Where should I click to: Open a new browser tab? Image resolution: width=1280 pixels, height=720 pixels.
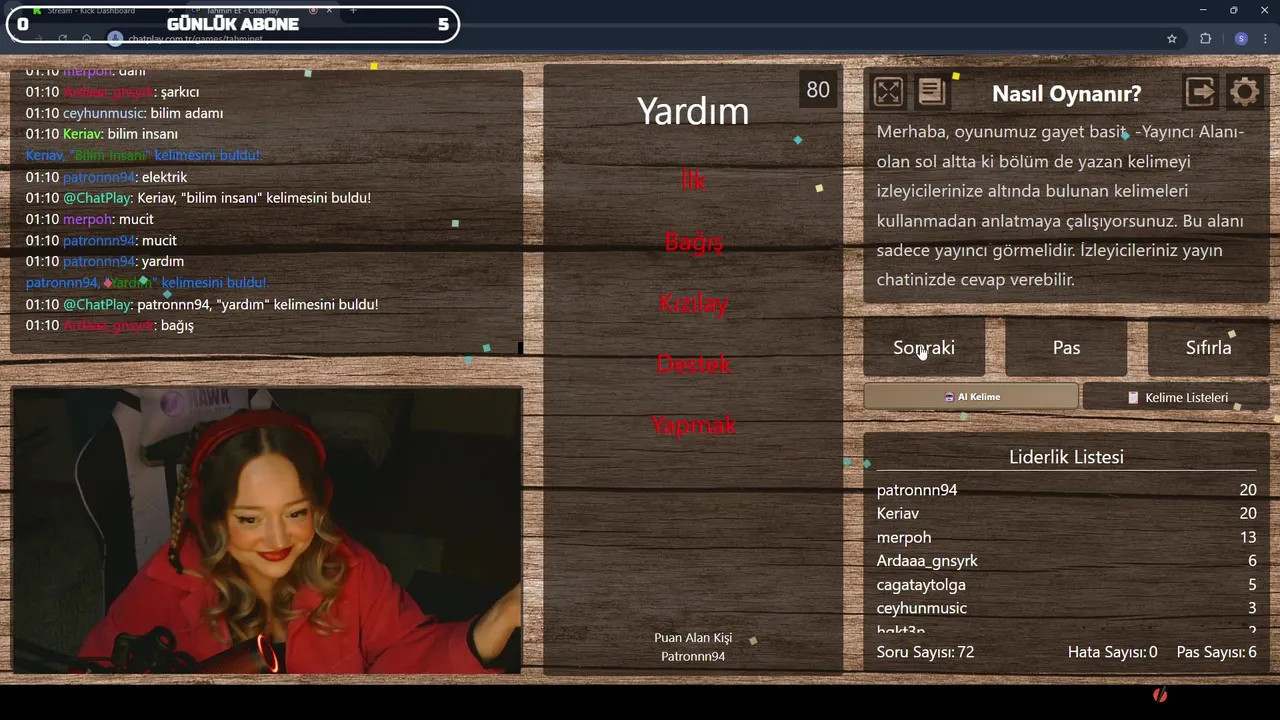pos(353,10)
